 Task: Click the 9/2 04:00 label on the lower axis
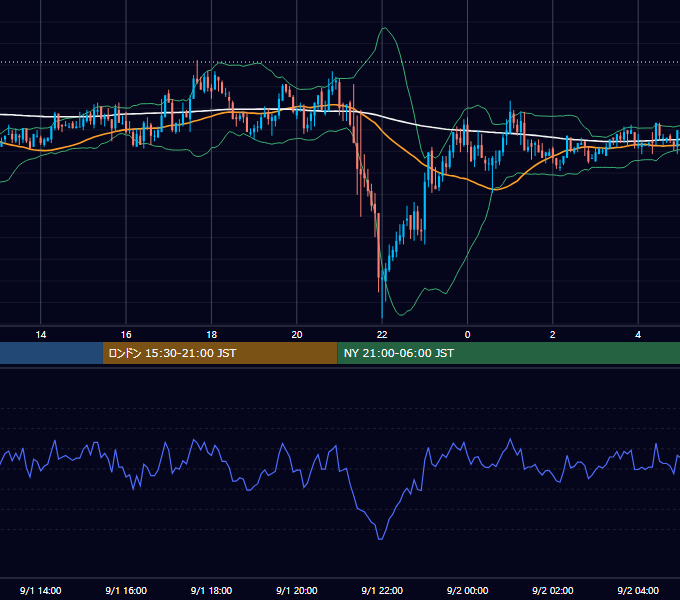pyautogui.click(x=638, y=590)
